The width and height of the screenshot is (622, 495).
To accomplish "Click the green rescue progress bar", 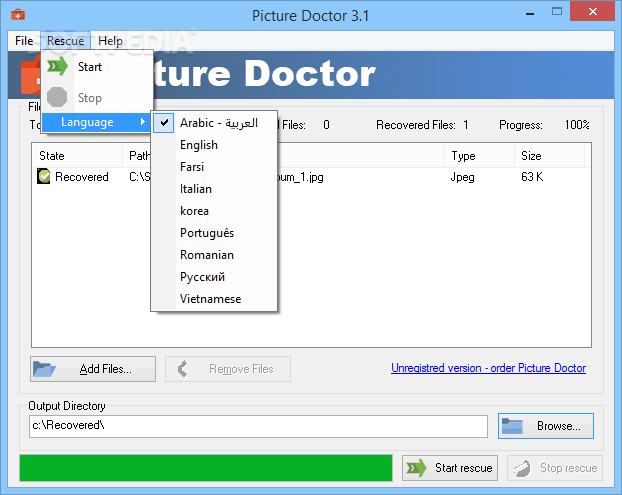I will click(x=206, y=468).
